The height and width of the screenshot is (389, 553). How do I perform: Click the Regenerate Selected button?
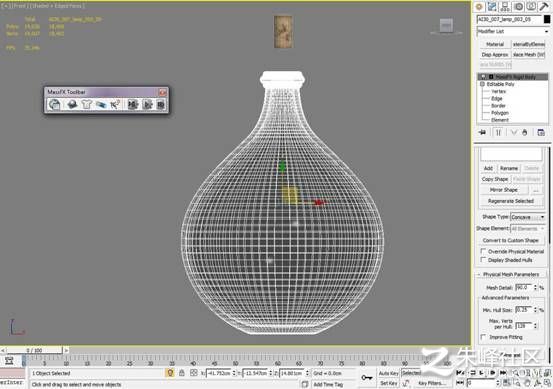coord(511,201)
